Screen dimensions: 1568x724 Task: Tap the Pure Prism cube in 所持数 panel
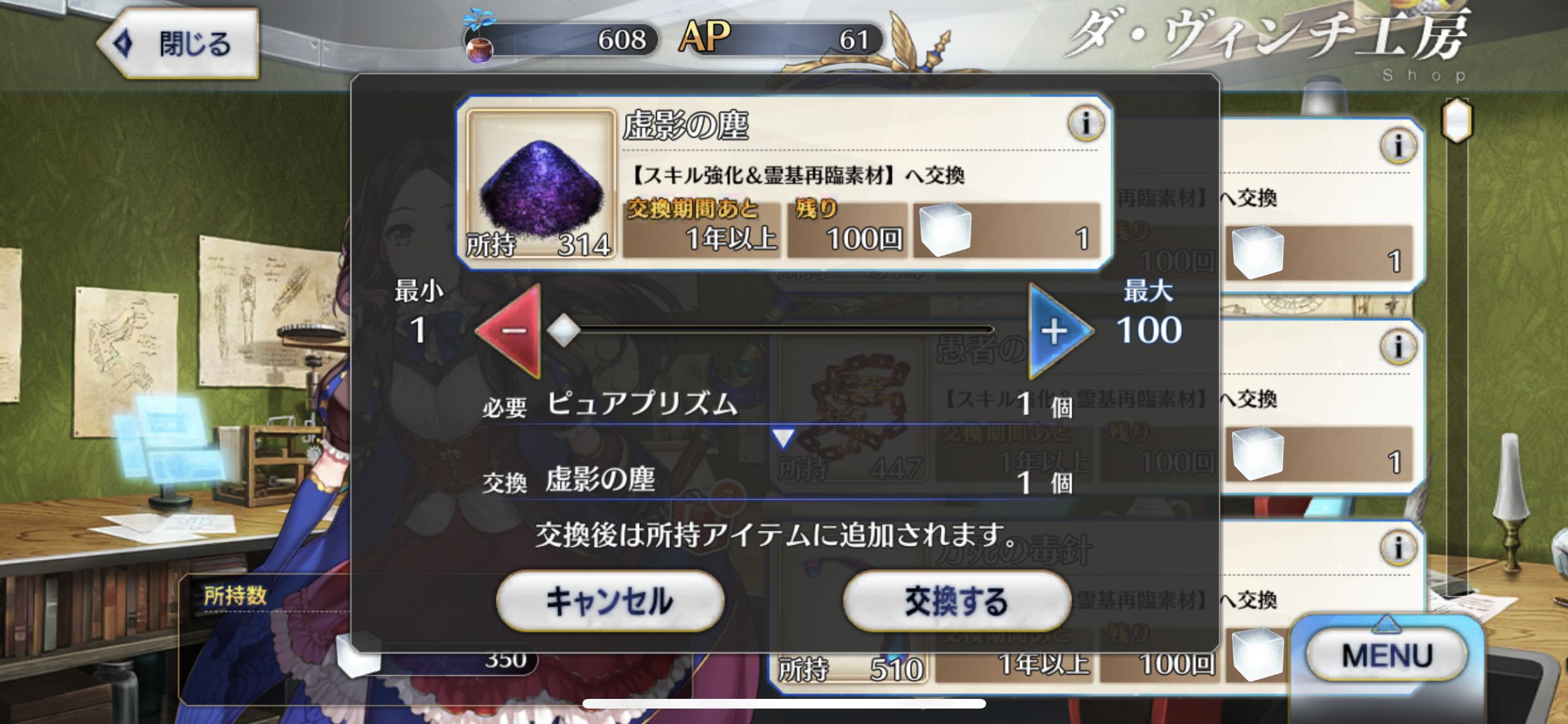[x=359, y=654]
